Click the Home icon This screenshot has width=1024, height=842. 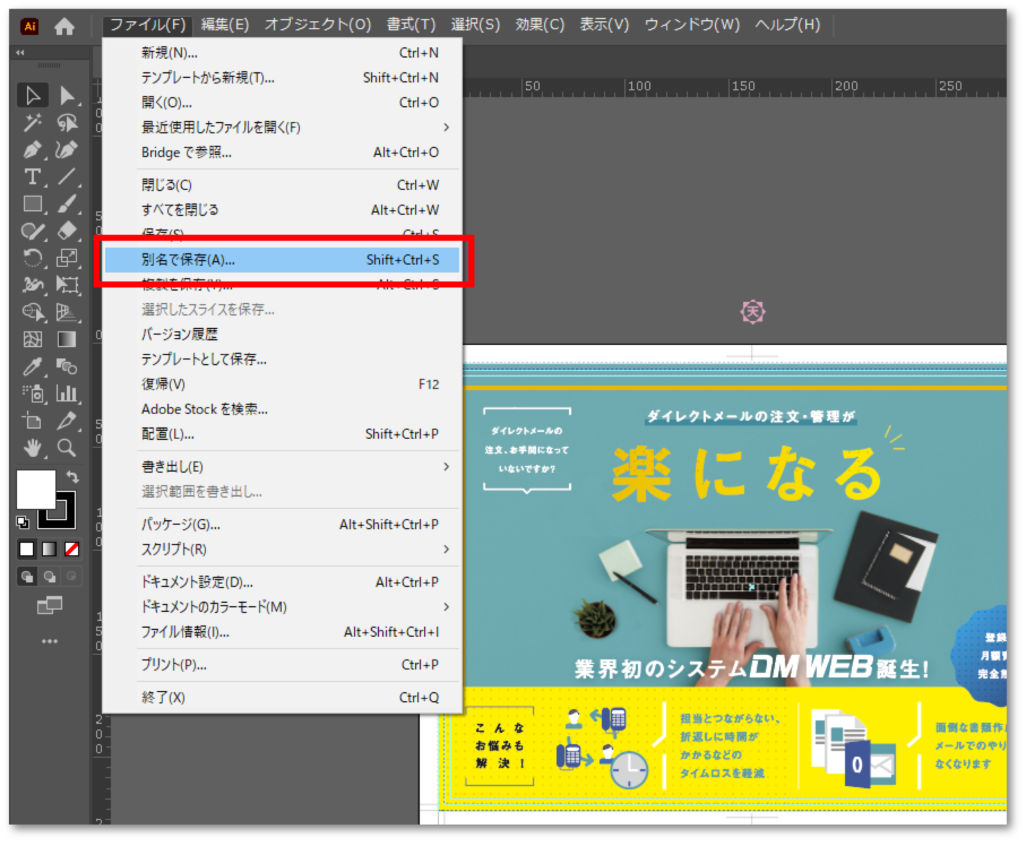64,26
